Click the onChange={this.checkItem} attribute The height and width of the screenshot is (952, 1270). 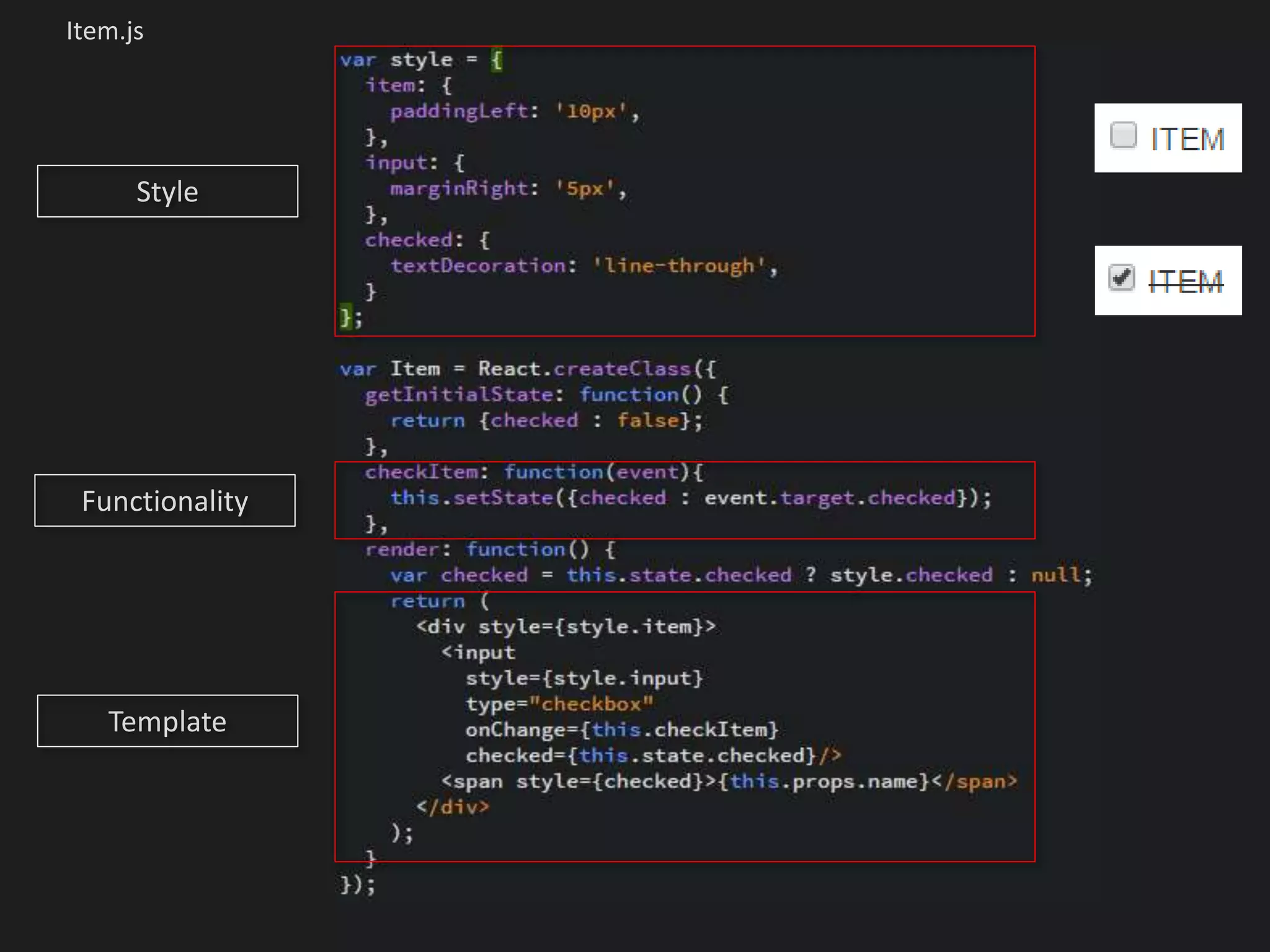click(x=621, y=730)
